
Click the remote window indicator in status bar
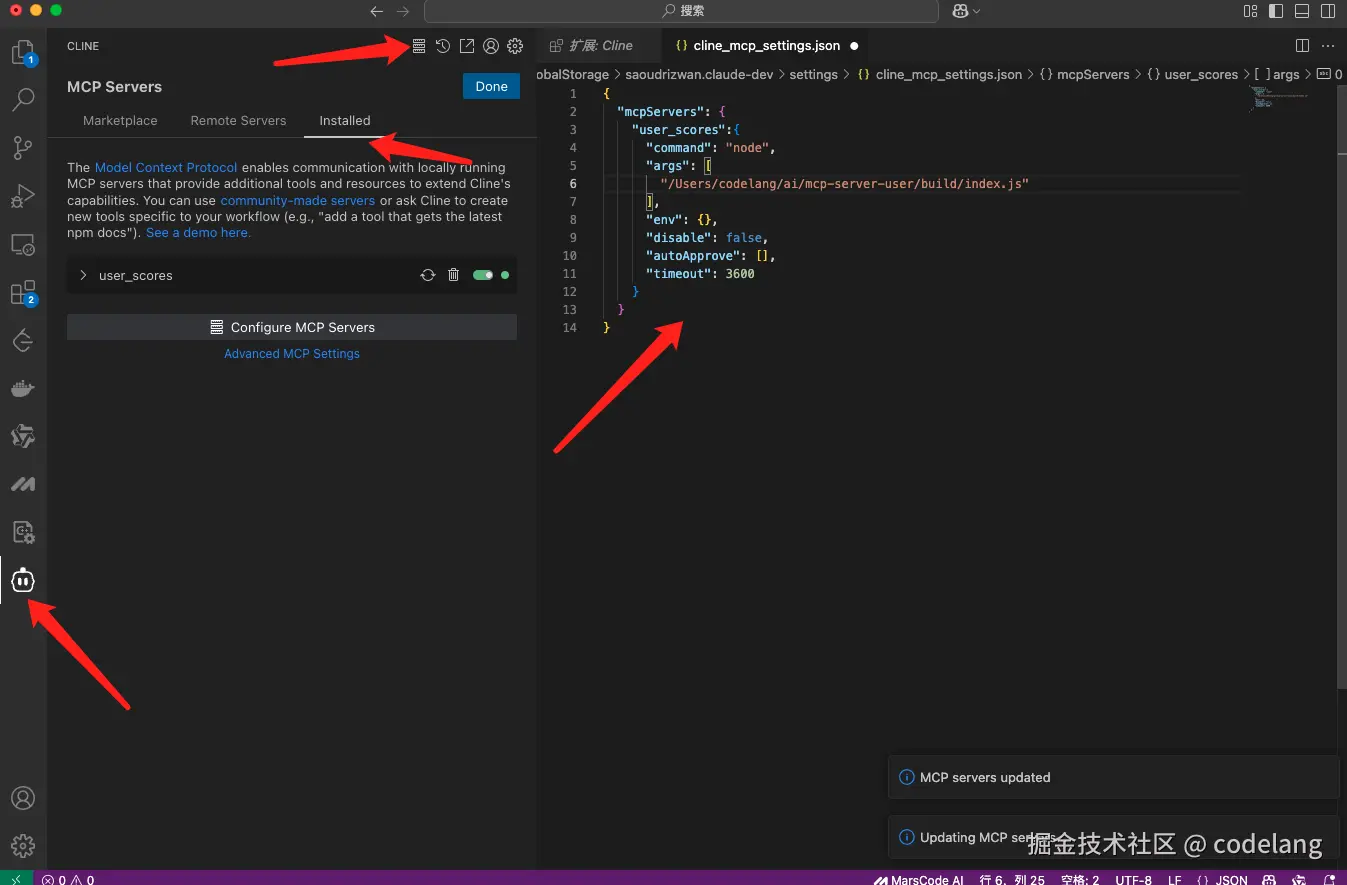pyautogui.click(x=16, y=879)
